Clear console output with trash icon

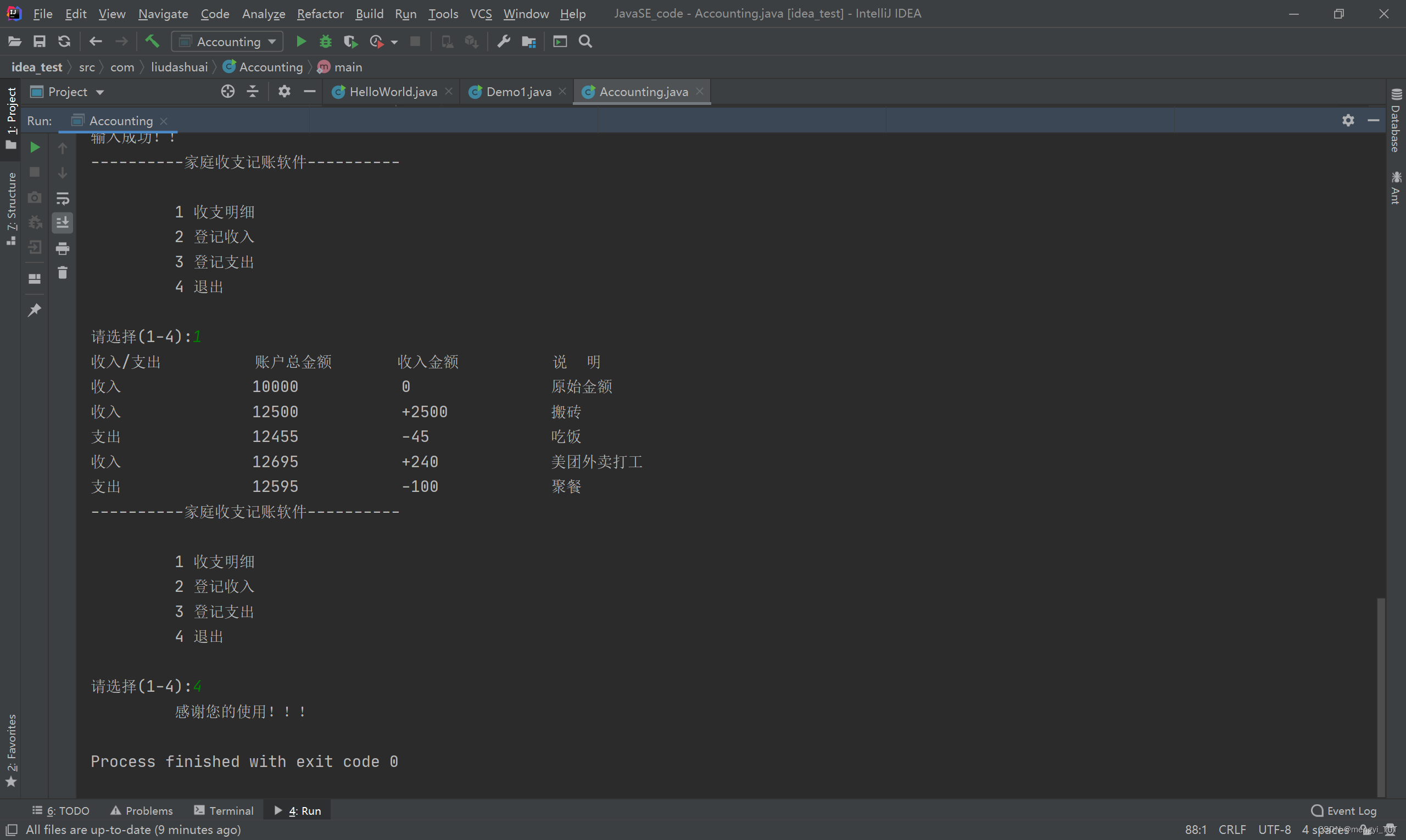(62, 273)
